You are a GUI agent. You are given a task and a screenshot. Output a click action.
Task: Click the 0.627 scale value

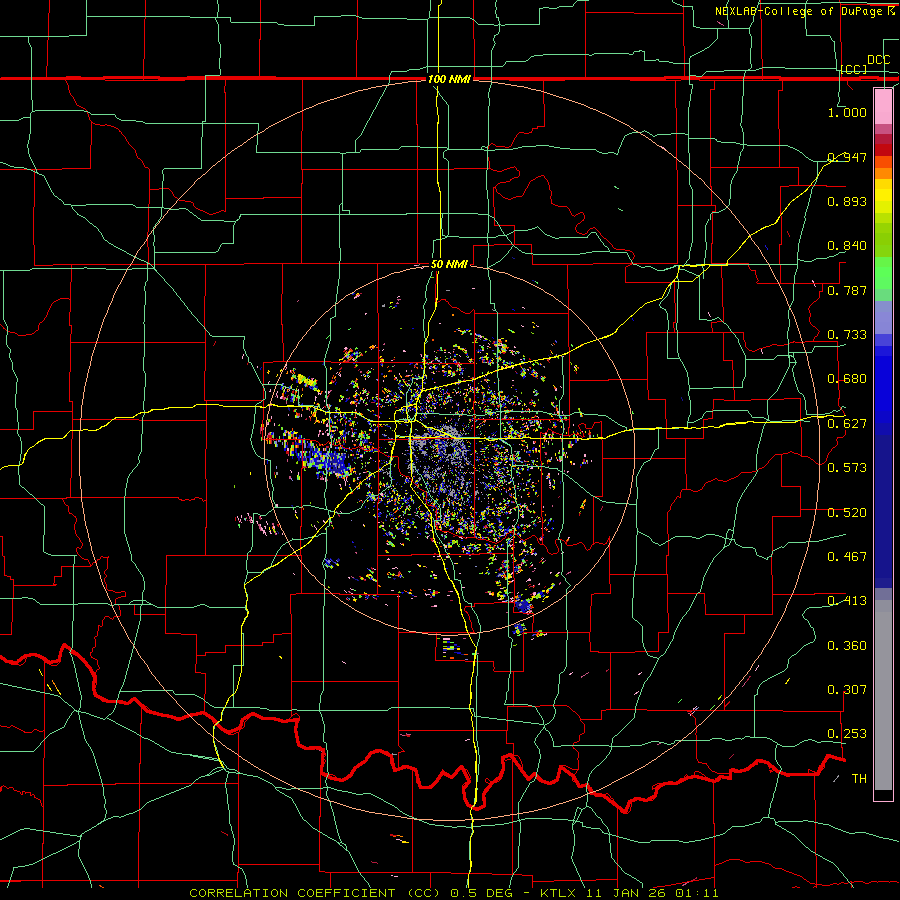point(847,424)
